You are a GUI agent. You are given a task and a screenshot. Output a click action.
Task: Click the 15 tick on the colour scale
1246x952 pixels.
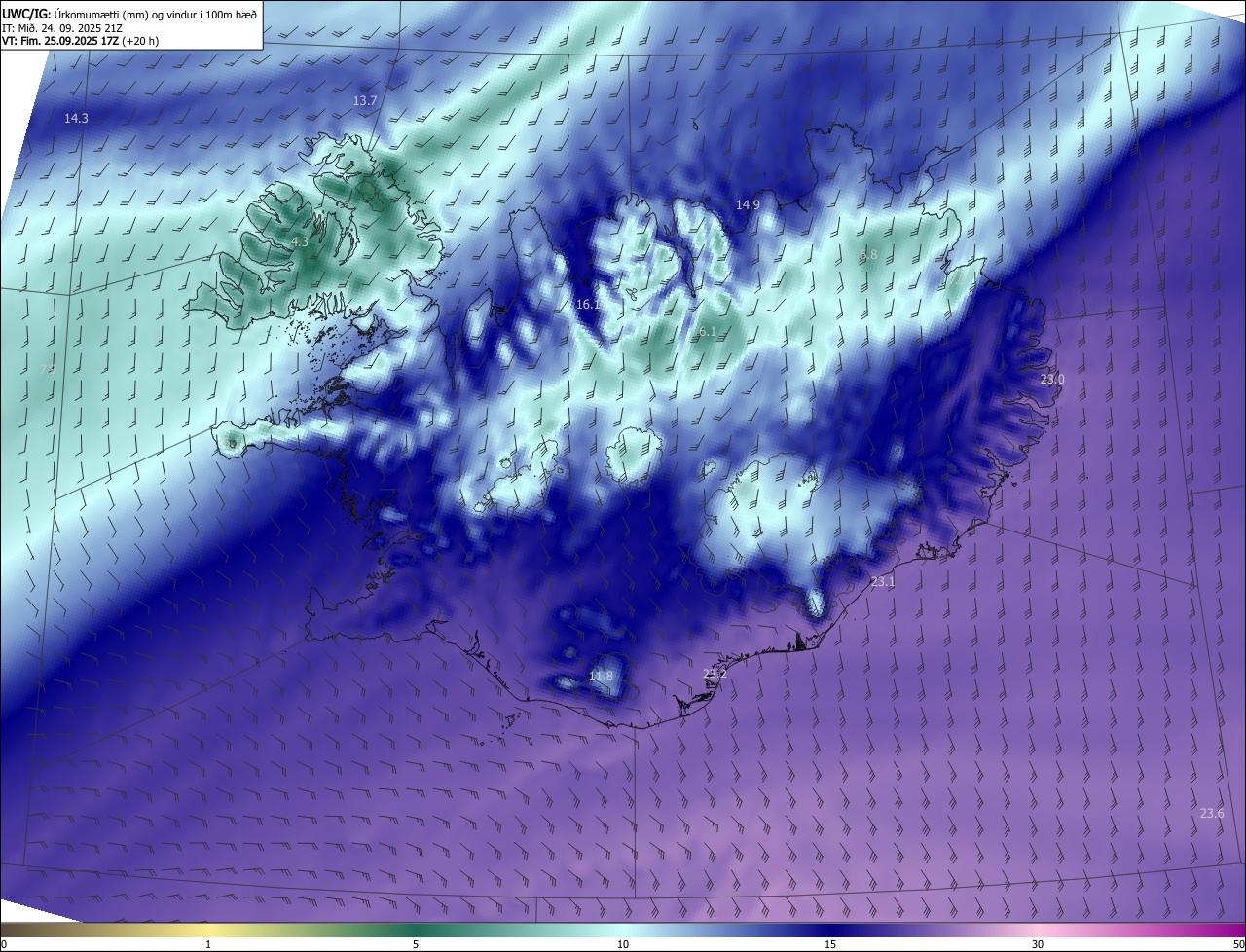coord(830,944)
